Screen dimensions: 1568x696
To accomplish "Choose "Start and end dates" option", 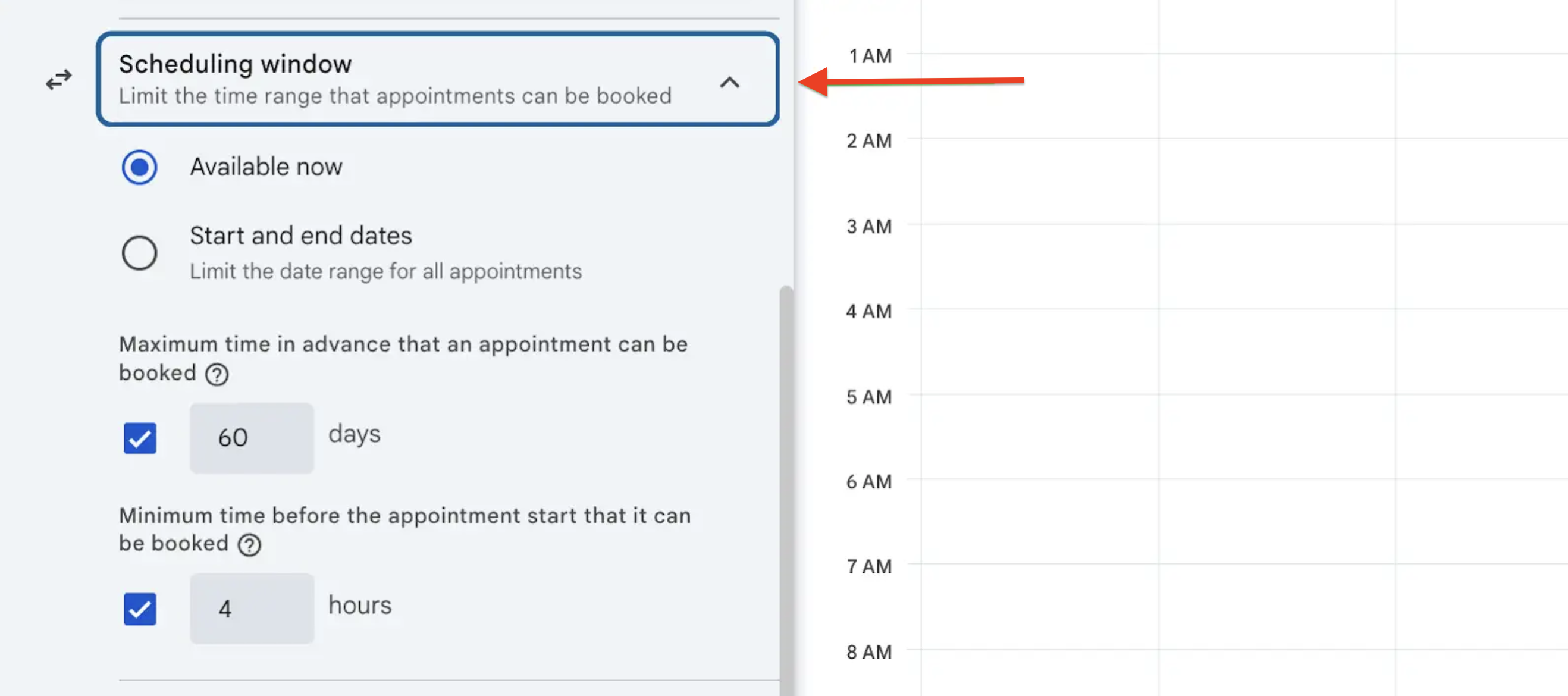I will click(x=139, y=253).
